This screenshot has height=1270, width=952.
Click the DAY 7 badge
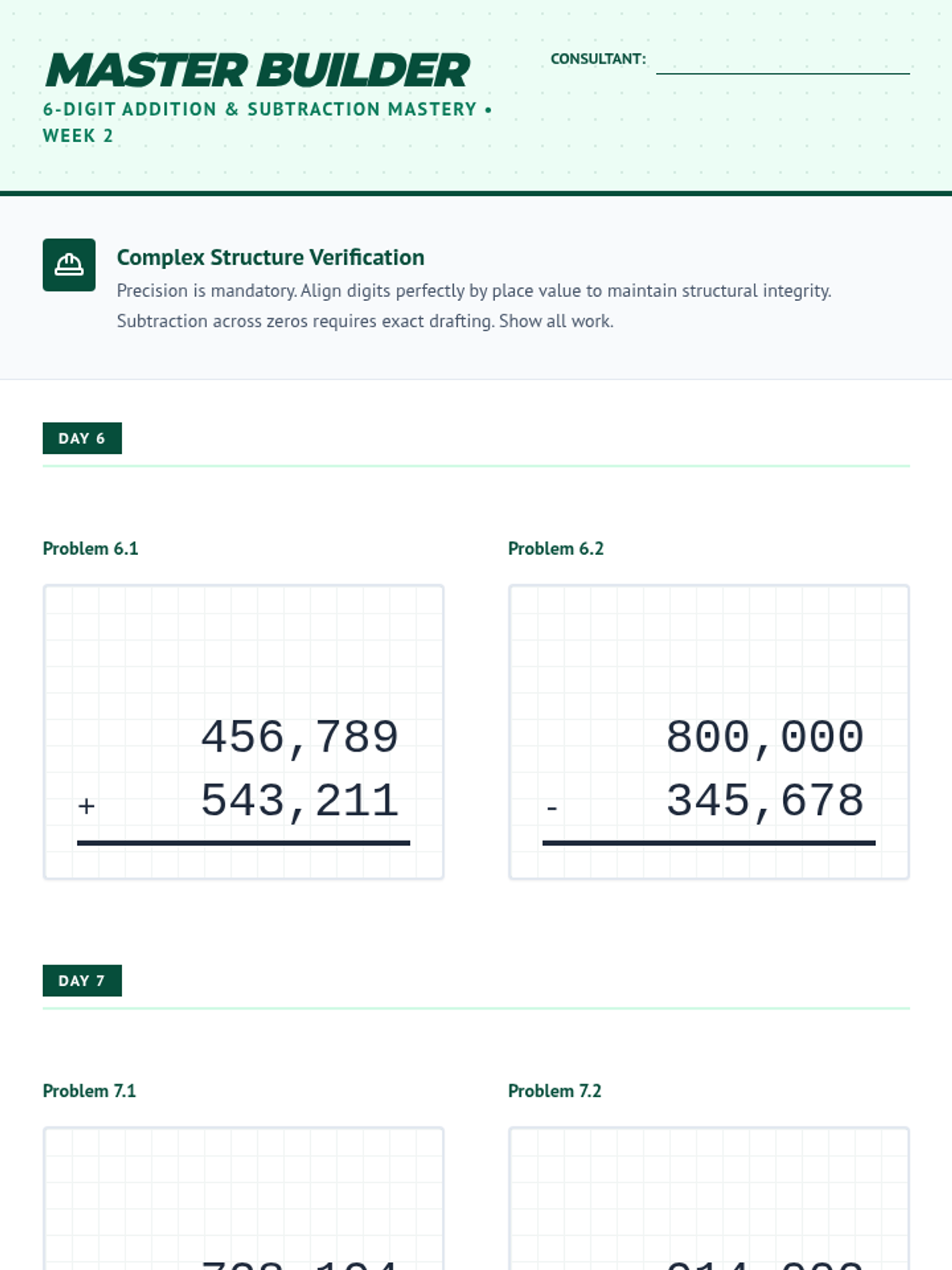(x=82, y=980)
